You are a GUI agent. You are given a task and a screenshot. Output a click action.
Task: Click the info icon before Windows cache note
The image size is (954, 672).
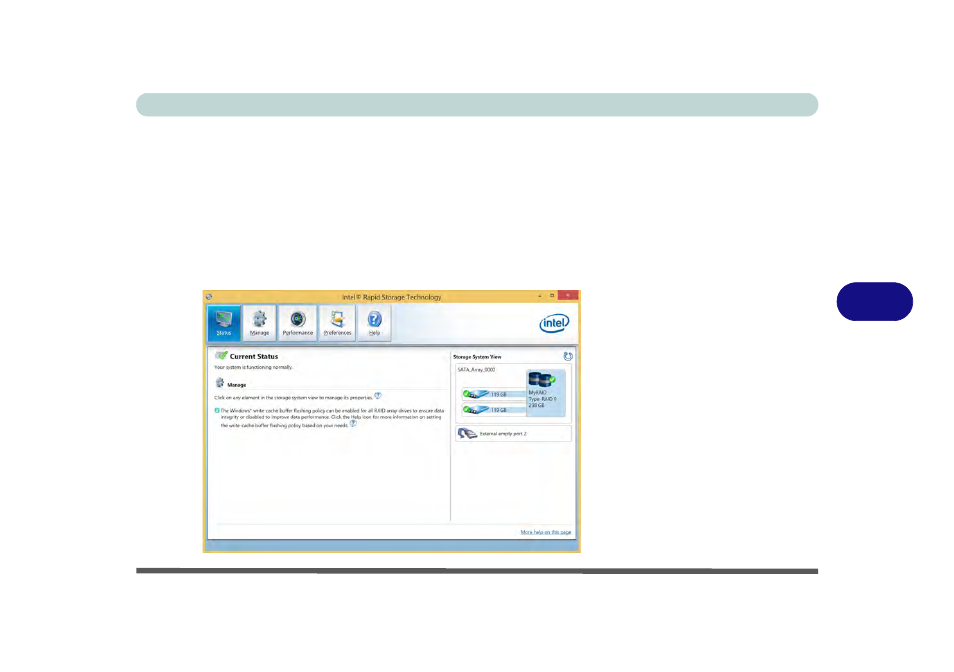[x=217, y=410]
